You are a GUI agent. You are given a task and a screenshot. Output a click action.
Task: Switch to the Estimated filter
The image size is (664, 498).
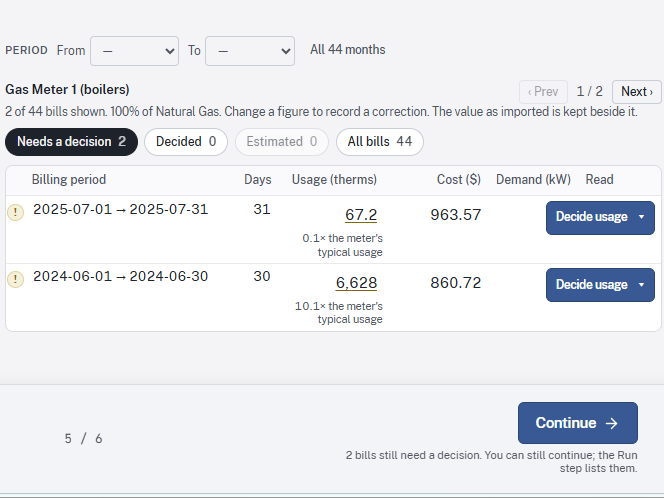tap(282, 142)
